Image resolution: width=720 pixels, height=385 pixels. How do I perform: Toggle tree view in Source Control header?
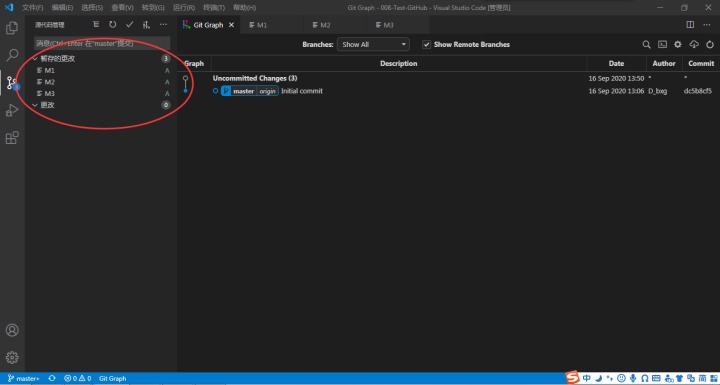96,25
